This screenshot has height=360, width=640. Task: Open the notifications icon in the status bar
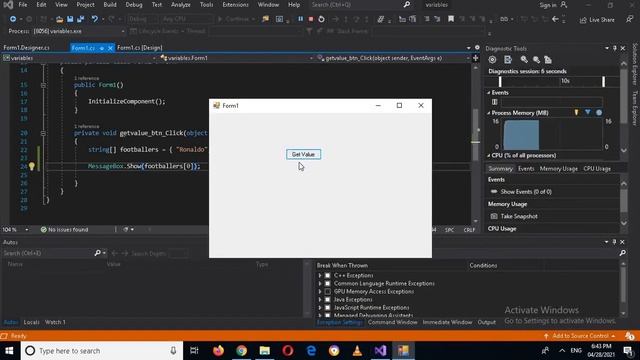click(x=629, y=336)
